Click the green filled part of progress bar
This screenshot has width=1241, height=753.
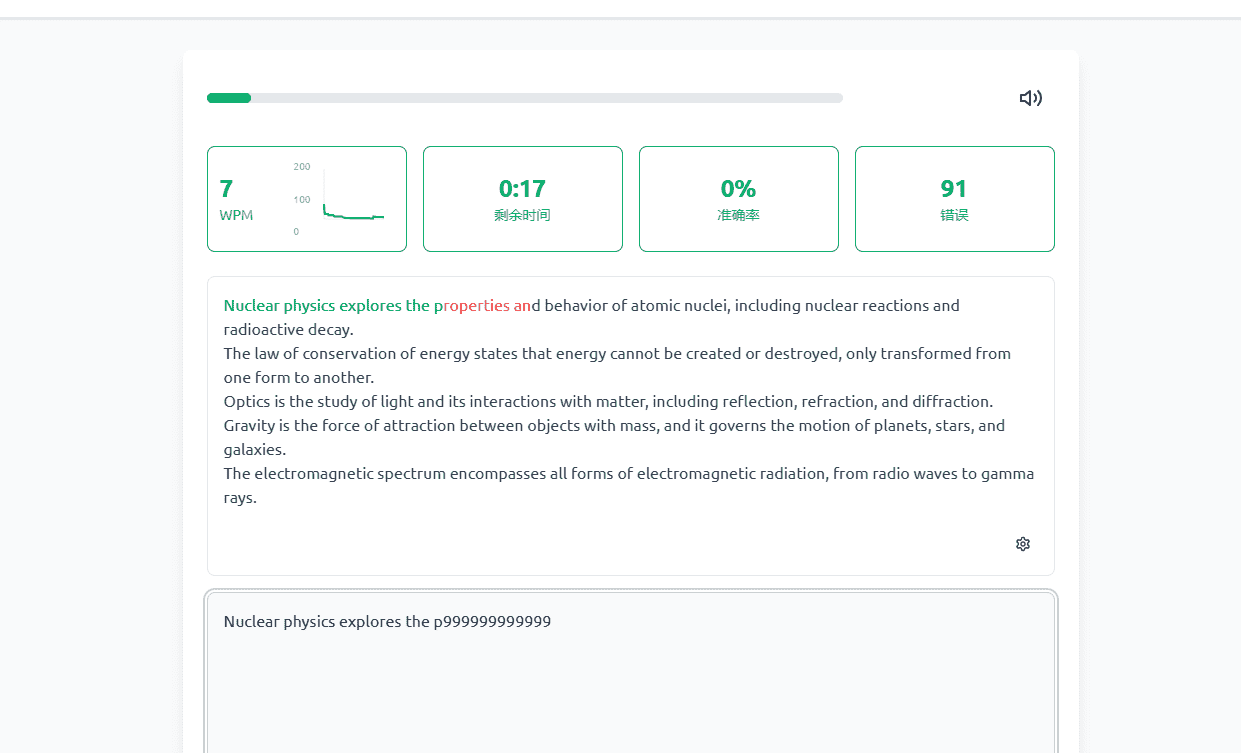pyautogui.click(x=229, y=98)
